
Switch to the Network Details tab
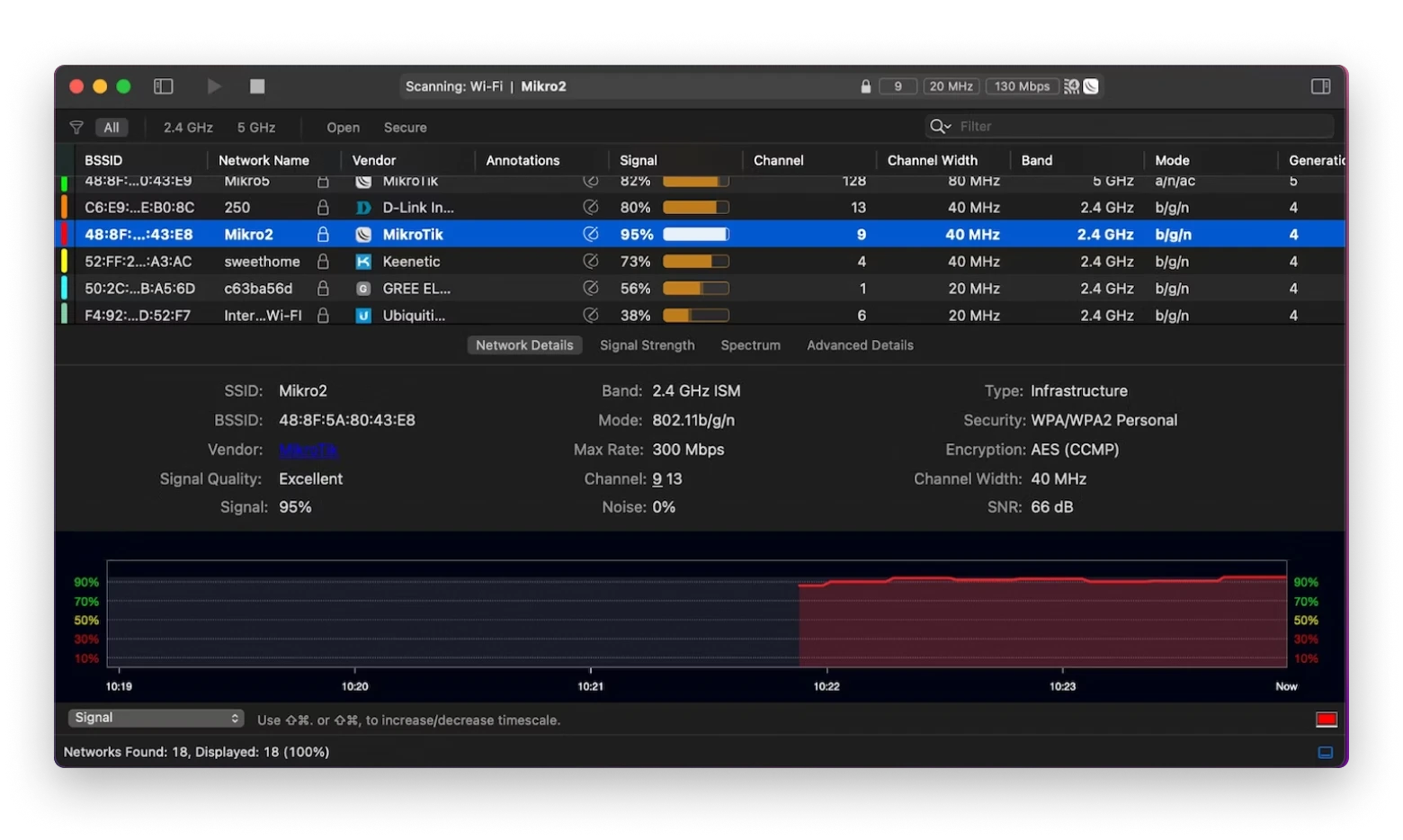click(524, 345)
